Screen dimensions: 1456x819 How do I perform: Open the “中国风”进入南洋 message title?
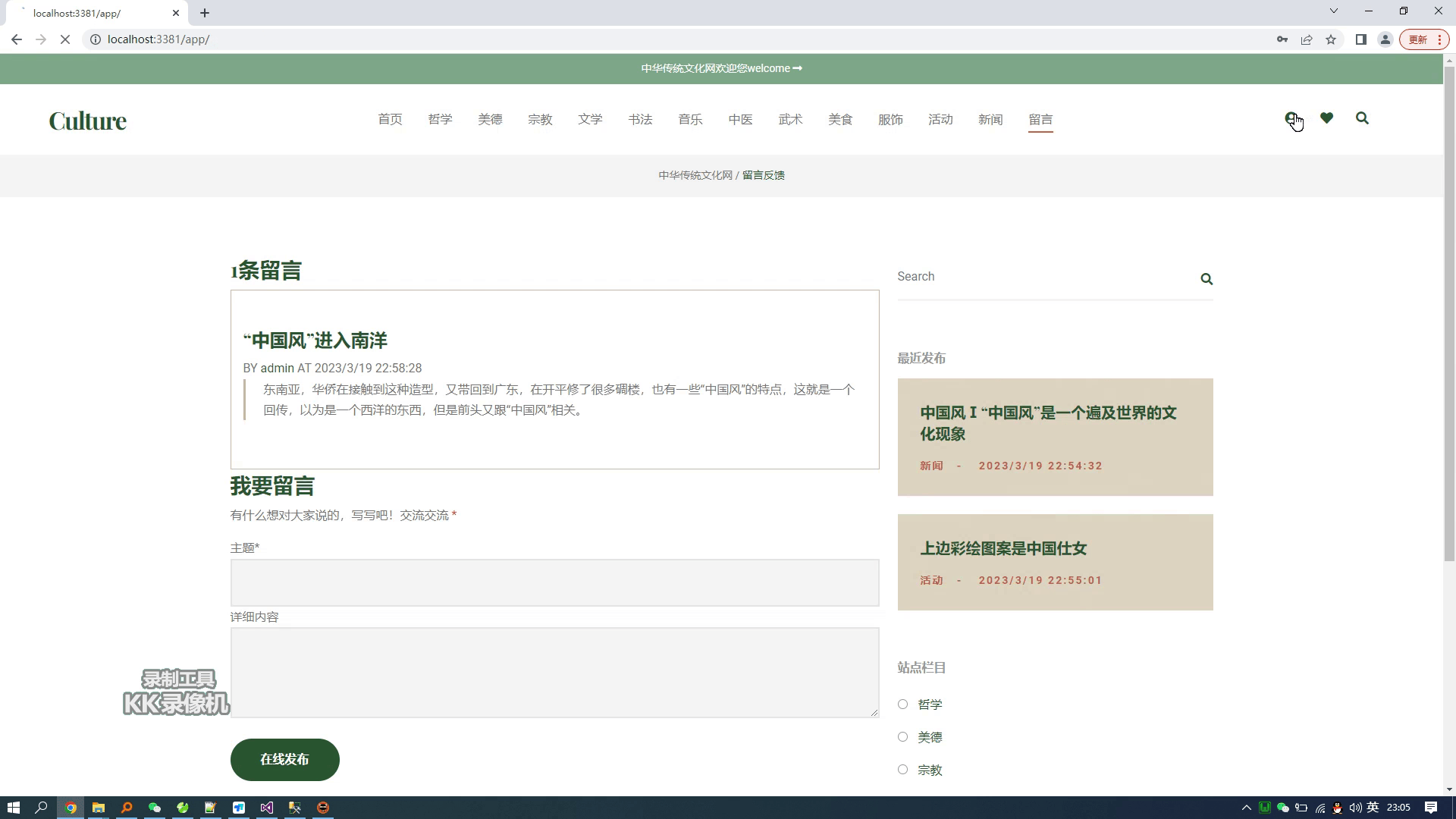pos(315,340)
